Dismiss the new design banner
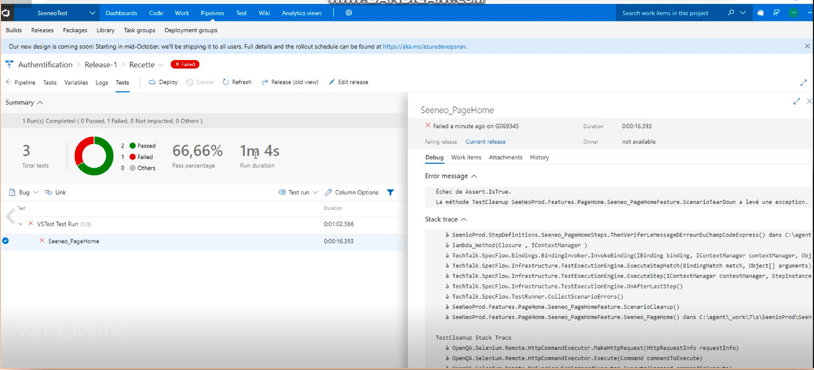 pos(807,46)
